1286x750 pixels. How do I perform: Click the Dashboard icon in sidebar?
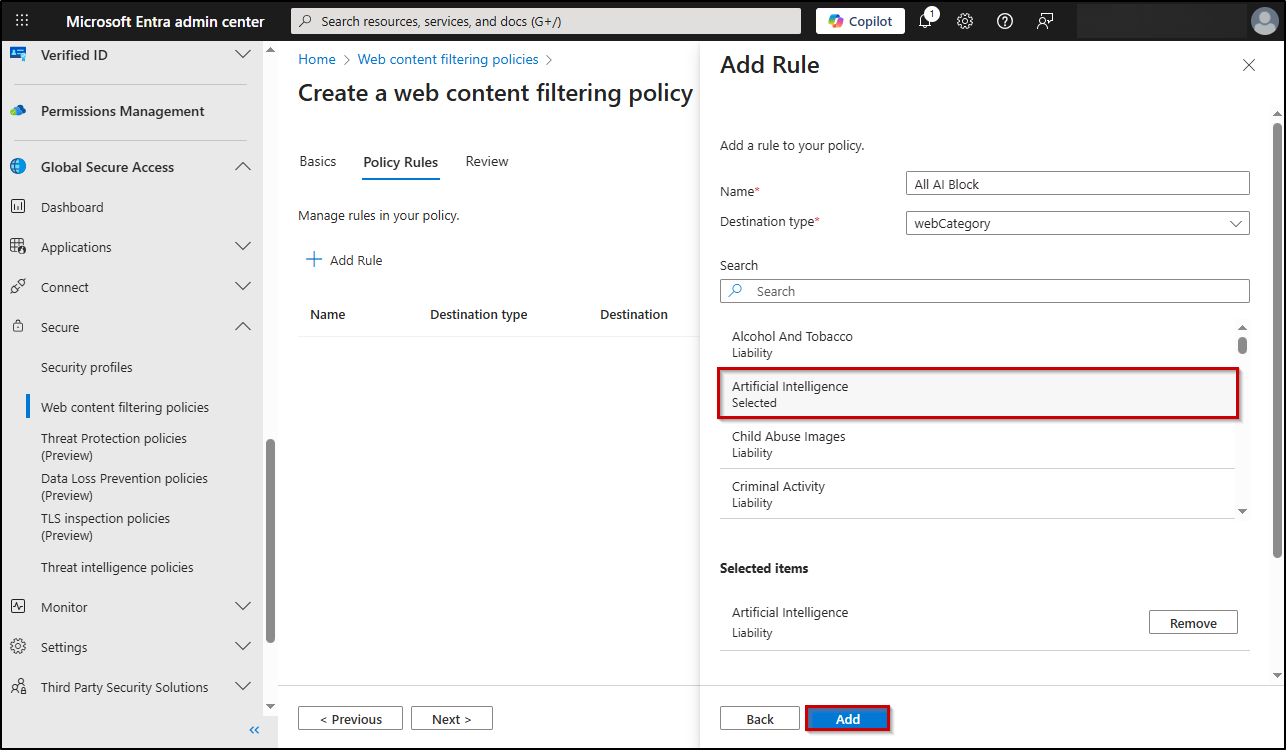pos(18,207)
